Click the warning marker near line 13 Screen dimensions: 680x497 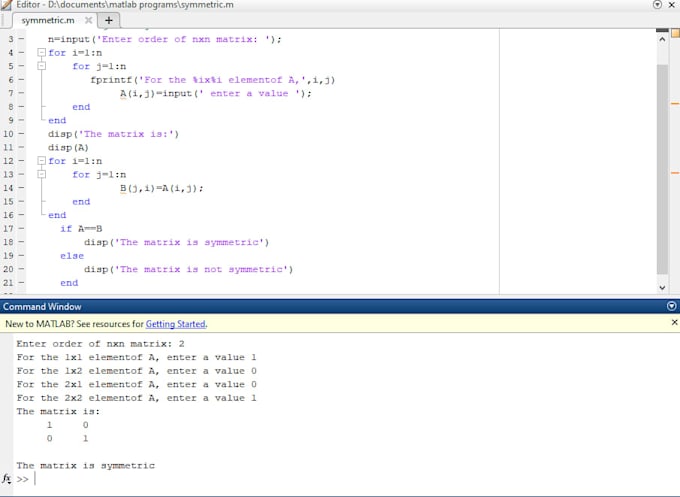675,173
